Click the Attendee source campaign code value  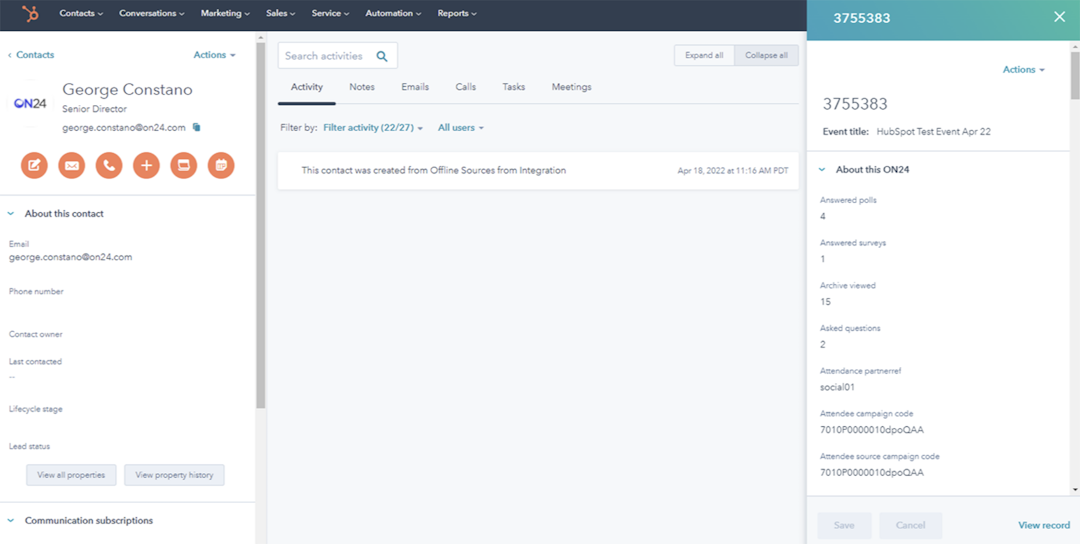[x=871, y=473]
